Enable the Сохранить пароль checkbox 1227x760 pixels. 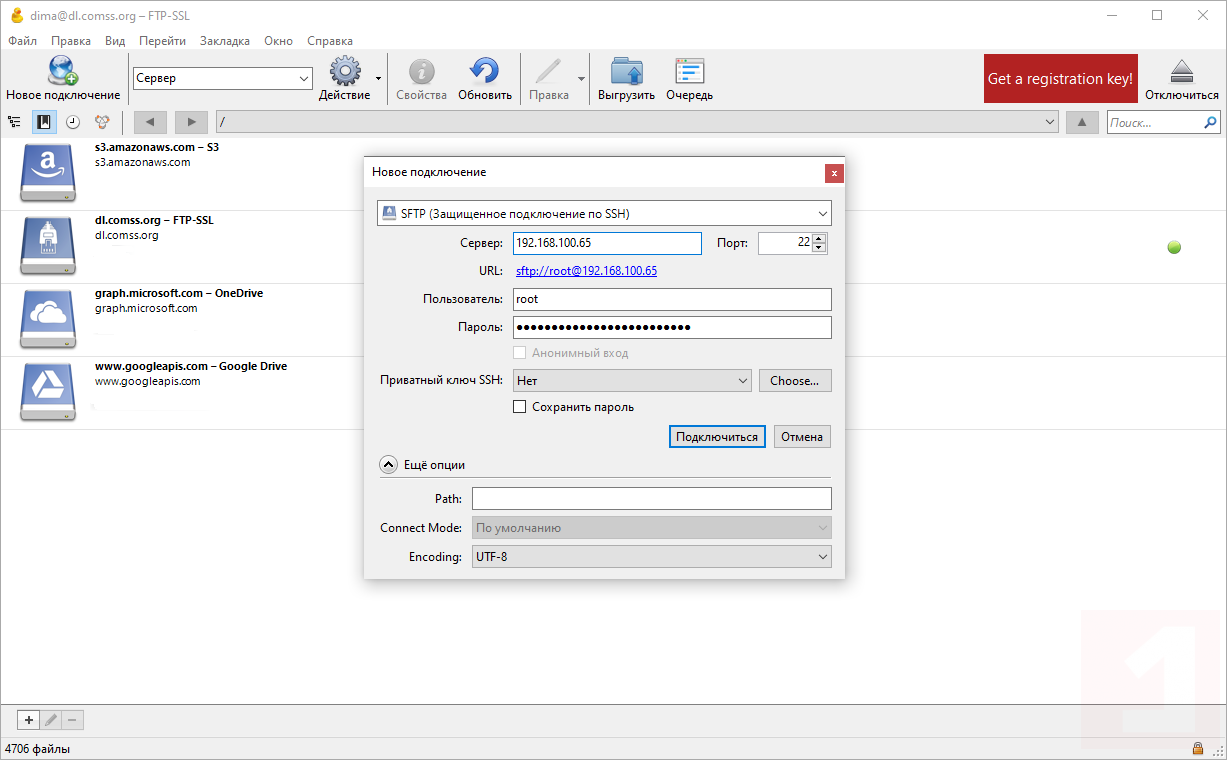tap(519, 407)
